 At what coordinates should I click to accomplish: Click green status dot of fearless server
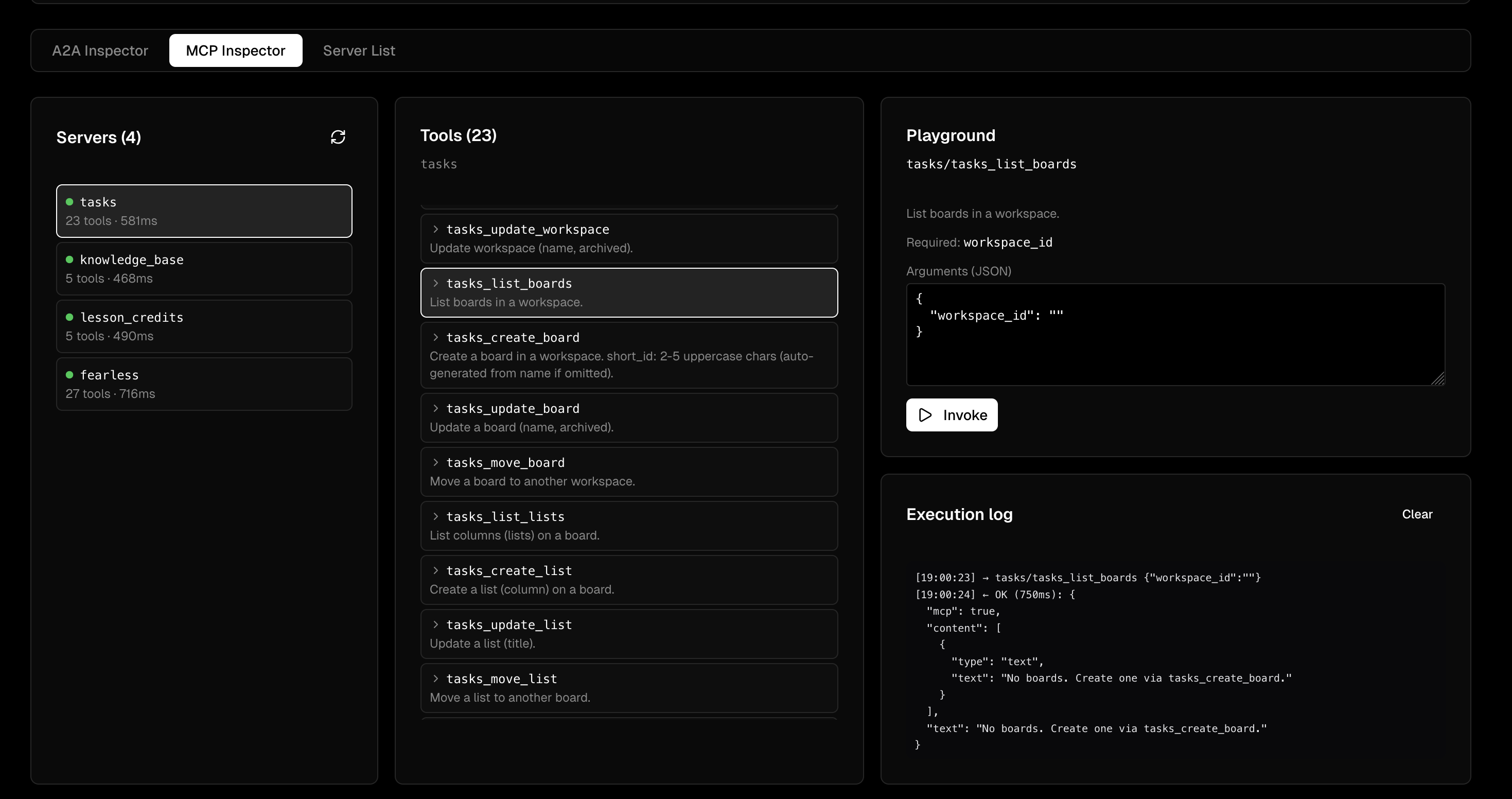69,375
